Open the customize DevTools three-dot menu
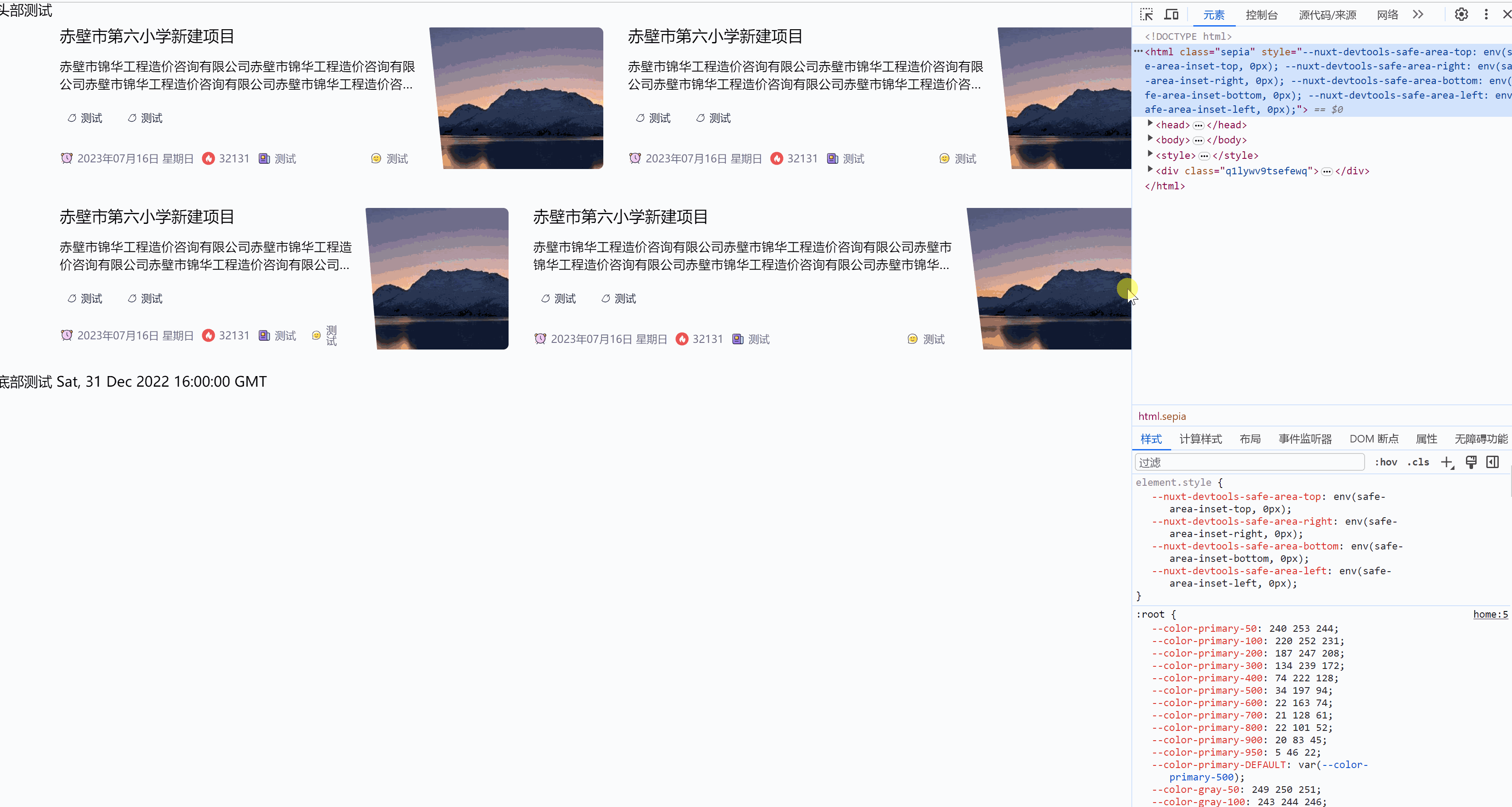The image size is (1512, 807). [1485, 14]
